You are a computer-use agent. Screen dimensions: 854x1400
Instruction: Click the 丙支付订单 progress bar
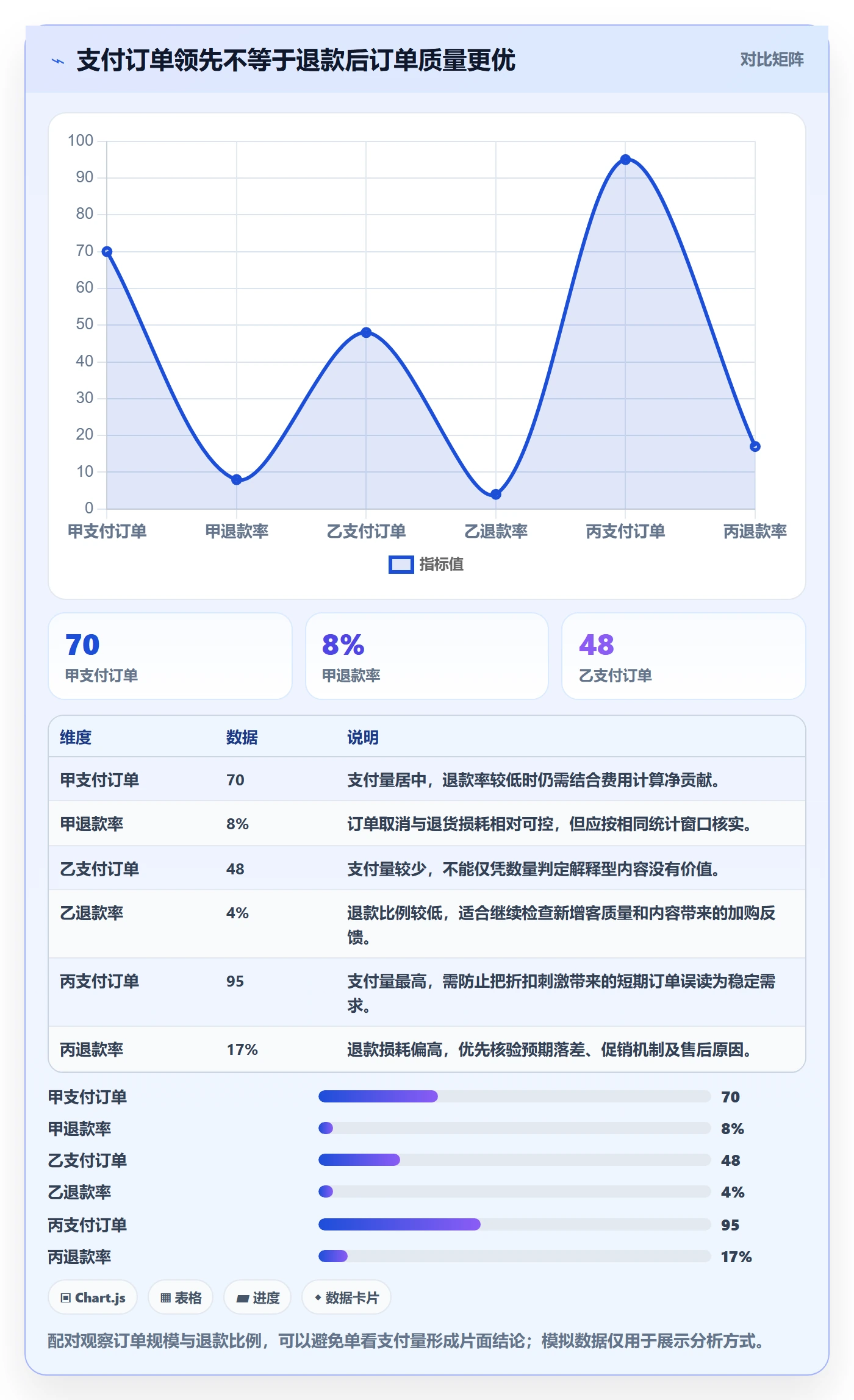click(515, 1224)
